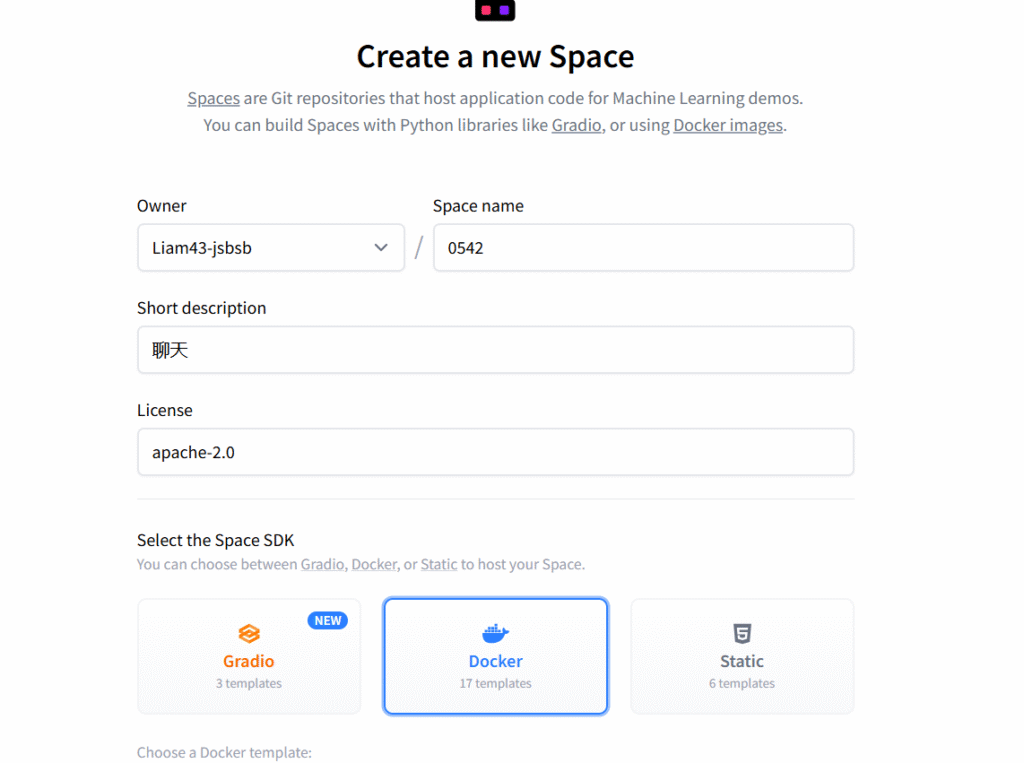Image resolution: width=1024 pixels, height=763 pixels.
Task: Click the Docker link under Select the Space SDK
Action: (374, 564)
